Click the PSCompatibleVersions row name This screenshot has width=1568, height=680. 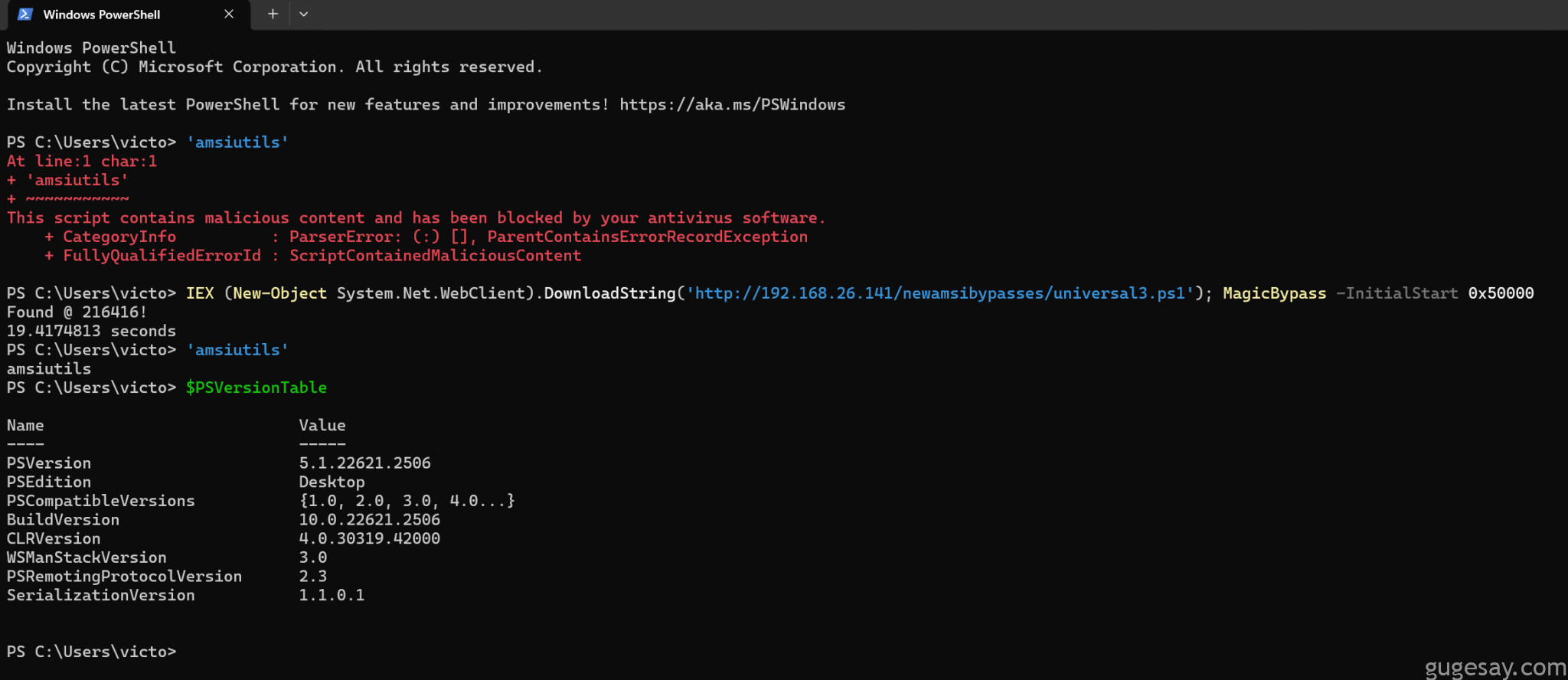(x=101, y=501)
